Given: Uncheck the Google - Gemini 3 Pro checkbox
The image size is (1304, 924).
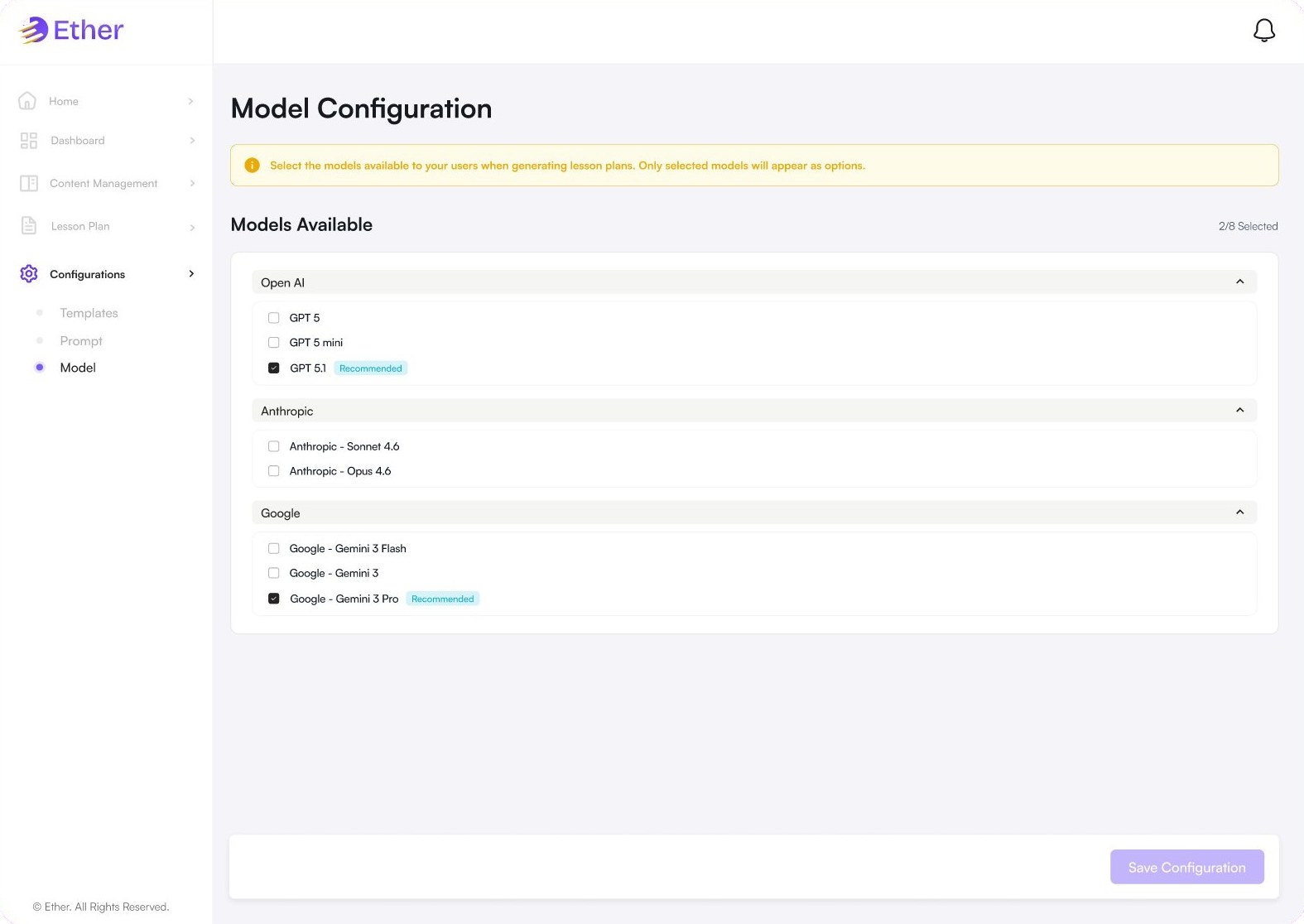Looking at the screenshot, I should [274, 599].
